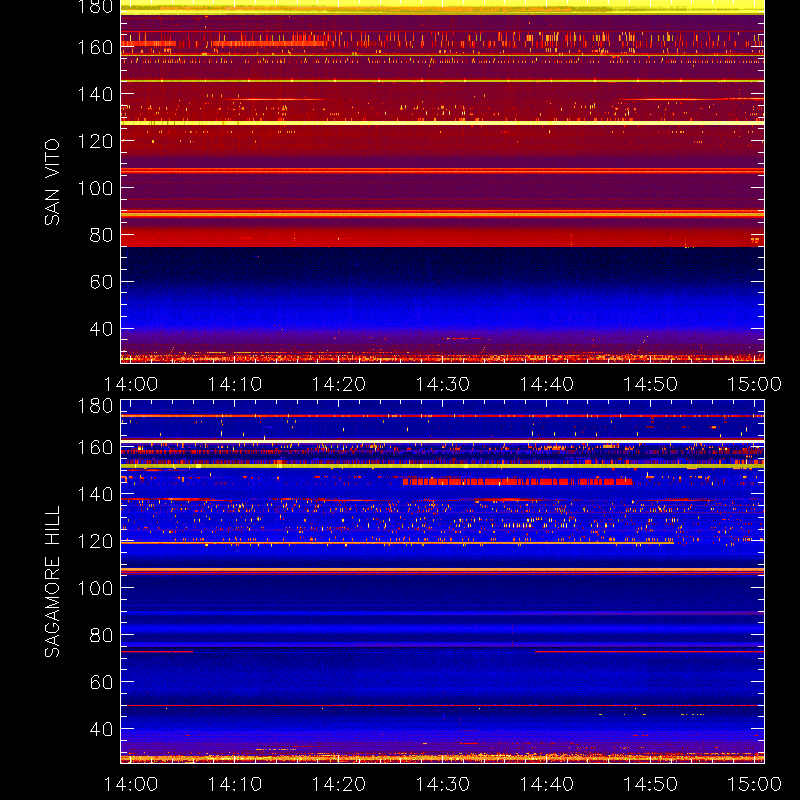Click the thick red dashed band near 145 in Sagamore Hill

517,482
